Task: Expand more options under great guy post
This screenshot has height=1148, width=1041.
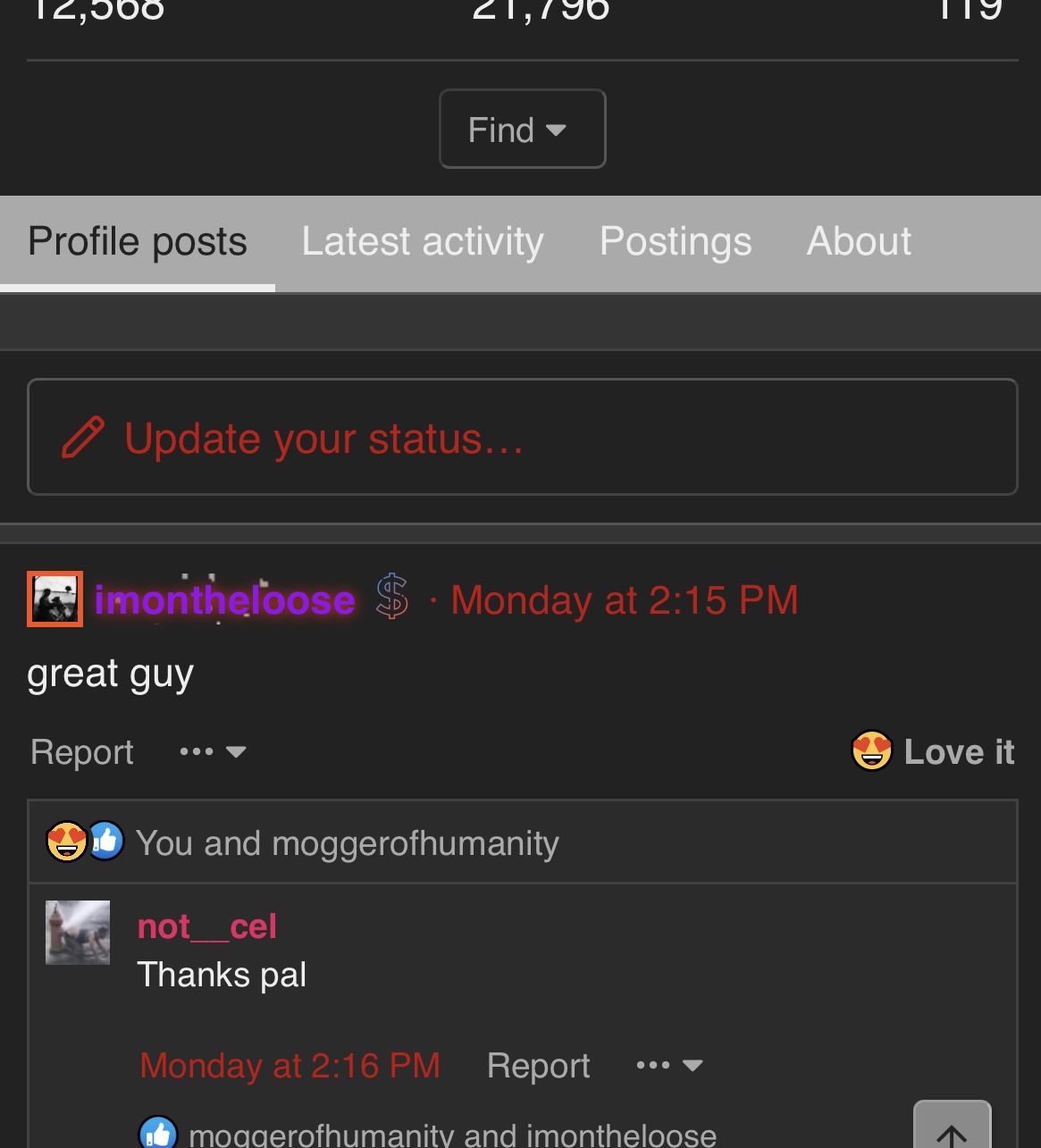Action: tap(213, 752)
